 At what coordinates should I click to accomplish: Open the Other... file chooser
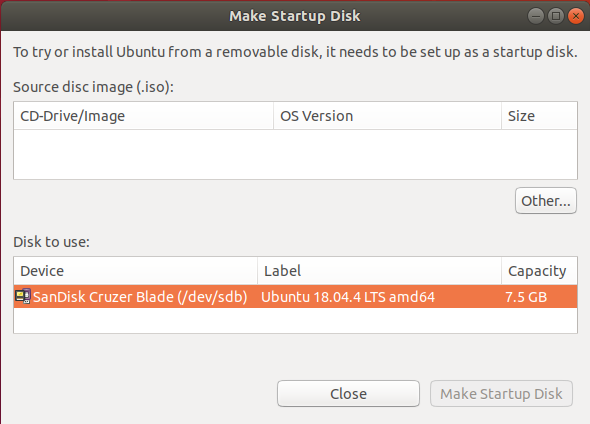pos(546,201)
